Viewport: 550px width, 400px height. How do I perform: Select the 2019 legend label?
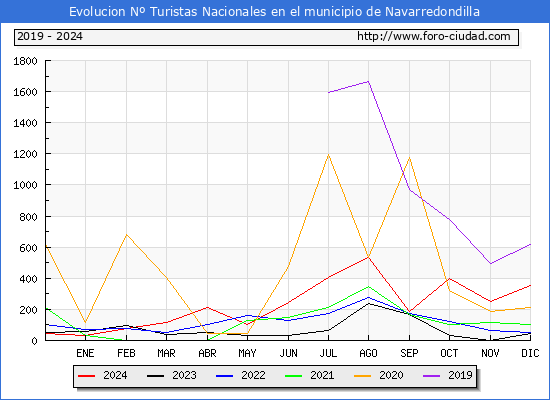(460, 375)
